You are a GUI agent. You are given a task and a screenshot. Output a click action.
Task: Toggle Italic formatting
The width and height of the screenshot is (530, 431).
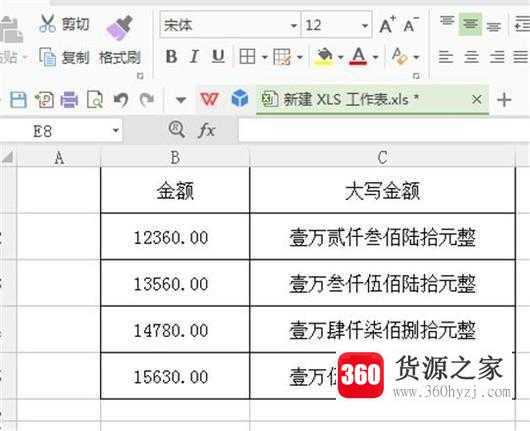click(194, 56)
